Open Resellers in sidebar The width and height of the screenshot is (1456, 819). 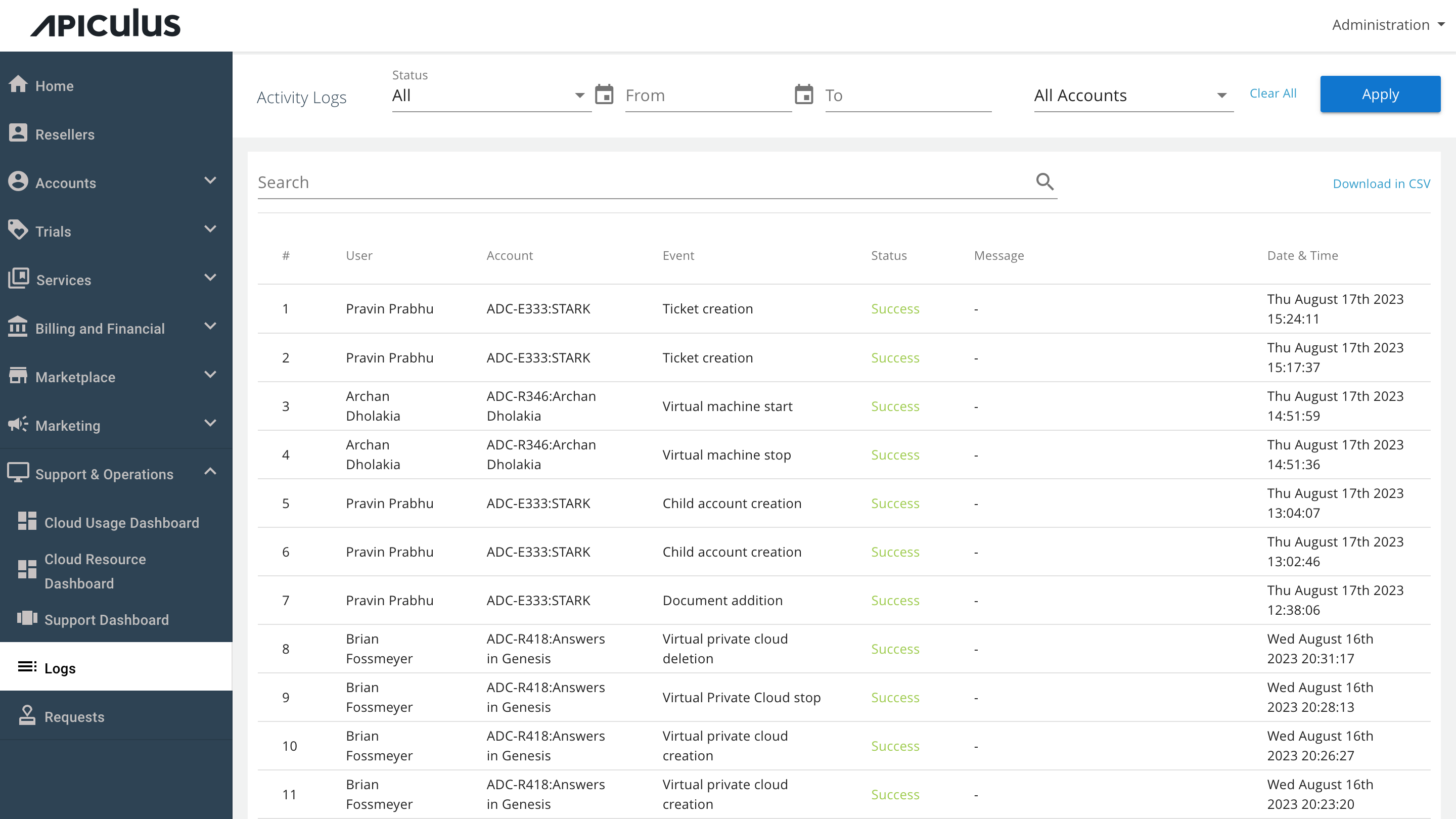[x=116, y=134]
